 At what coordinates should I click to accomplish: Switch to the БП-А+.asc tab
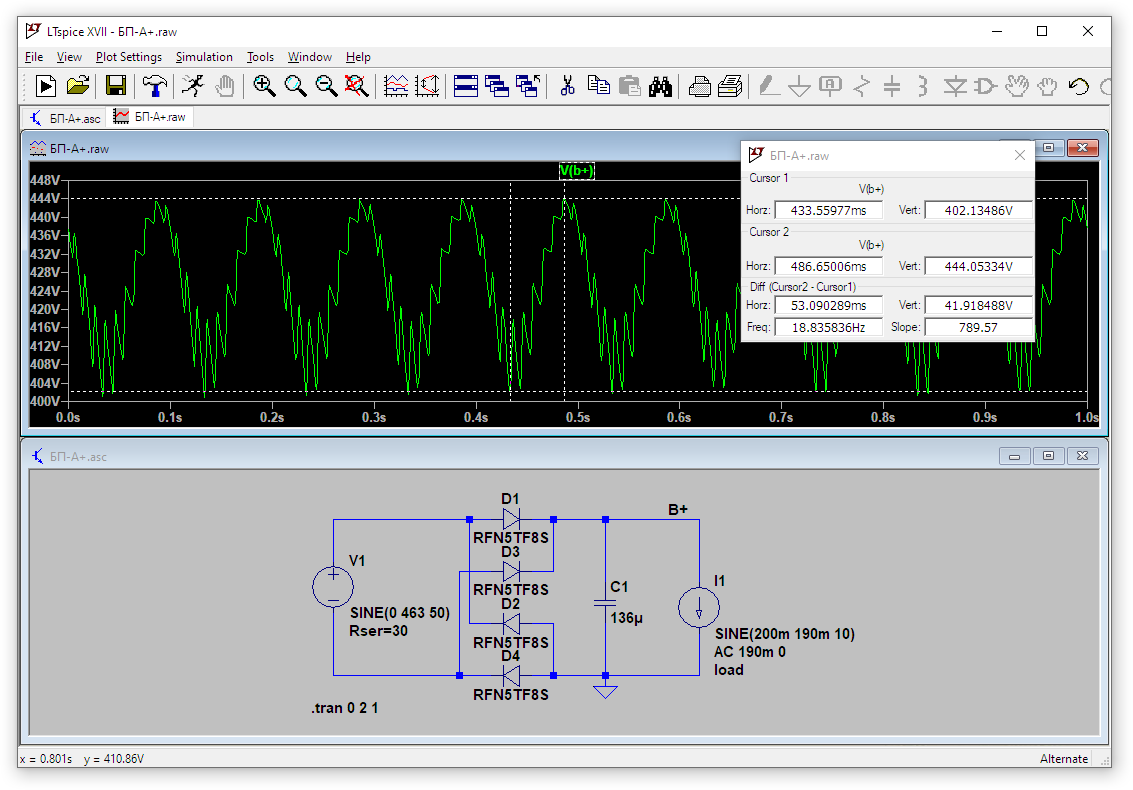[65, 118]
